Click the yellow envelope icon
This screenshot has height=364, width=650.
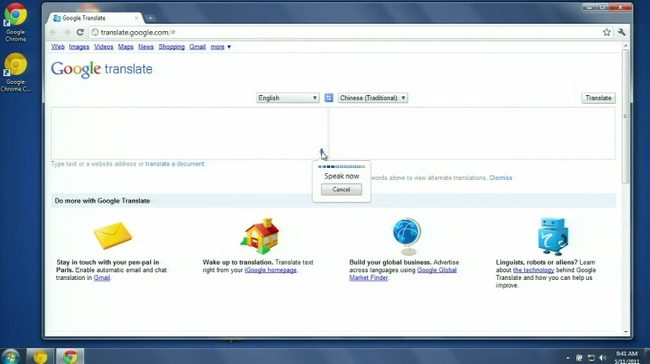point(113,235)
